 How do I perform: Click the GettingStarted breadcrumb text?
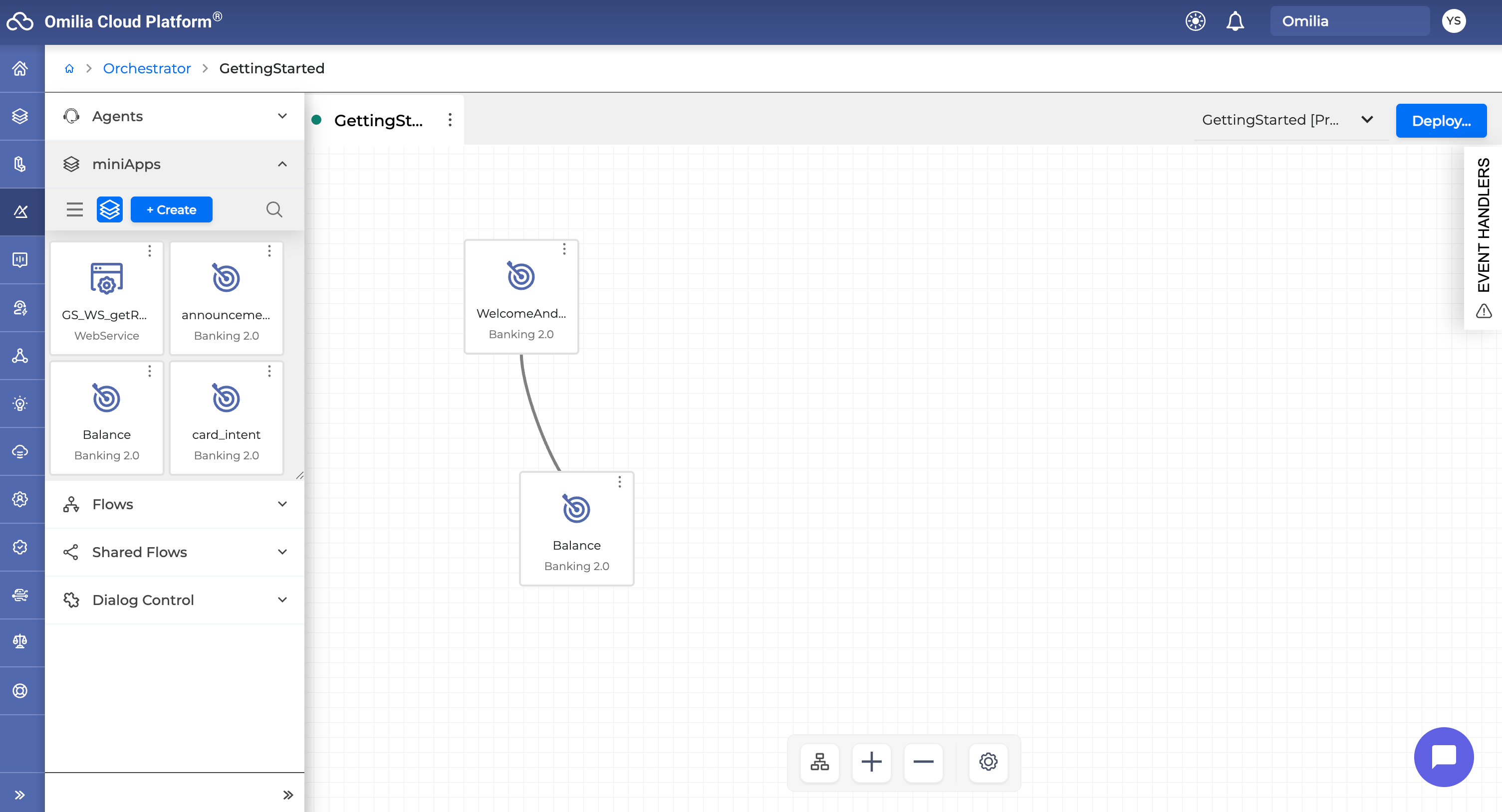point(272,68)
